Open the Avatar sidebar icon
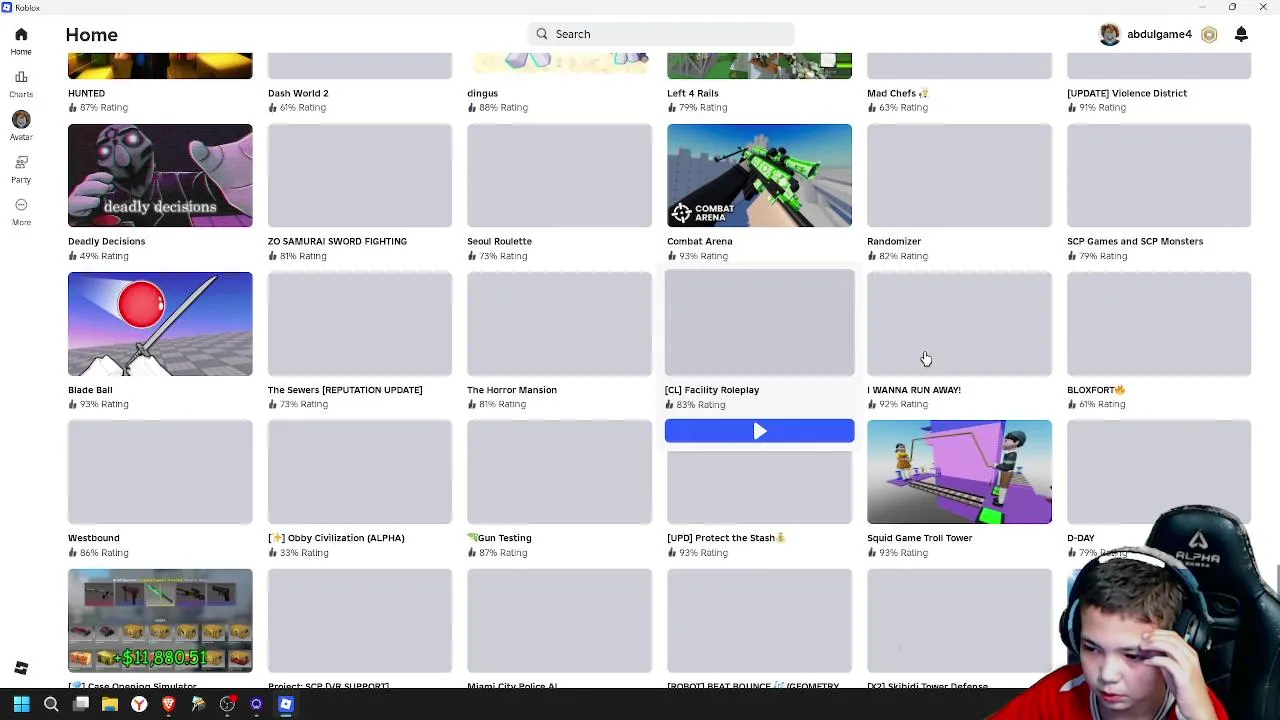The height and width of the screenshot is (720, 1280). [x=21, y=119]
